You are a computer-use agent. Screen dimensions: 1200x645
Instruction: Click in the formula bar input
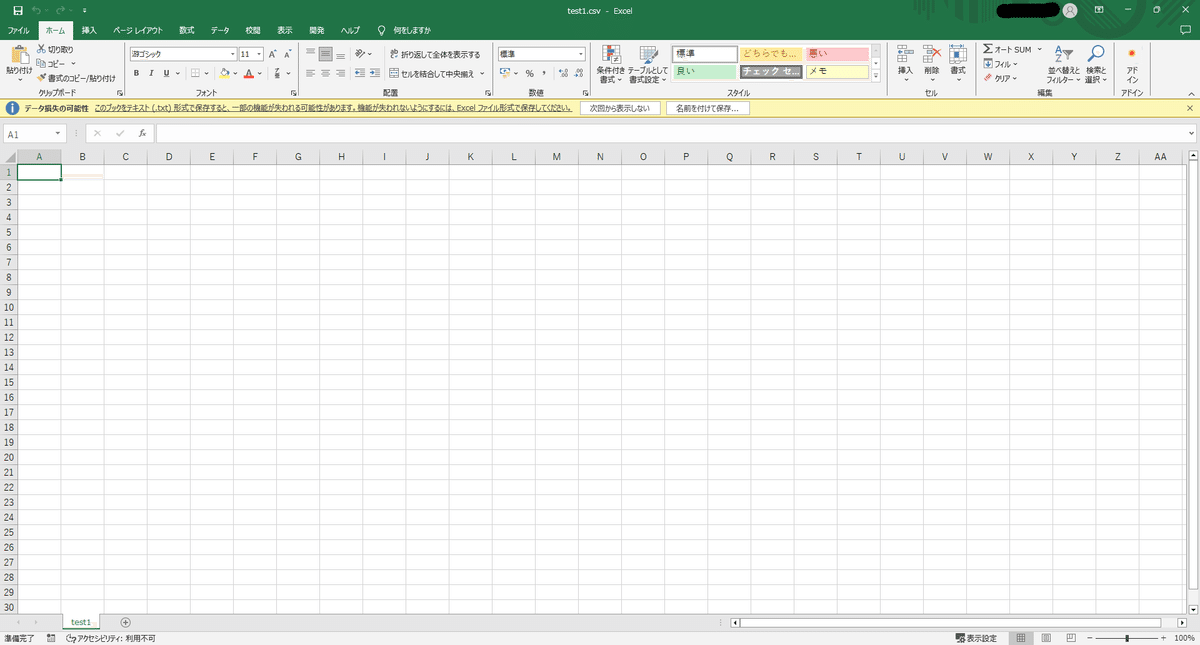670,133
